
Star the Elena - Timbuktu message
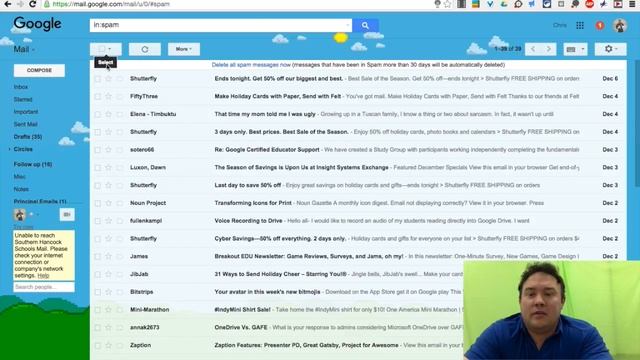point(108,114)
